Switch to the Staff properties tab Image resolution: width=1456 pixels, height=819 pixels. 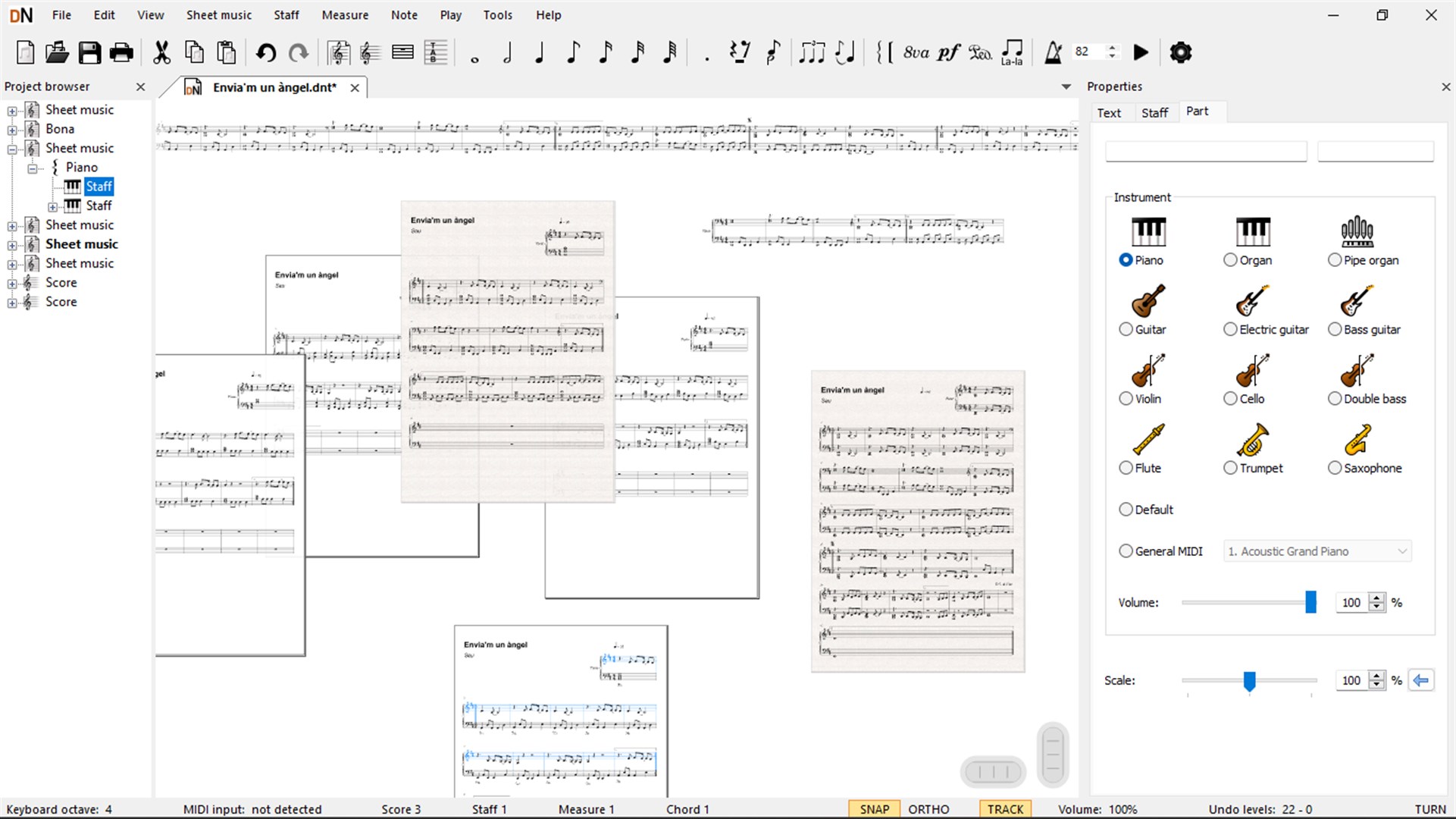(1154, 112)
